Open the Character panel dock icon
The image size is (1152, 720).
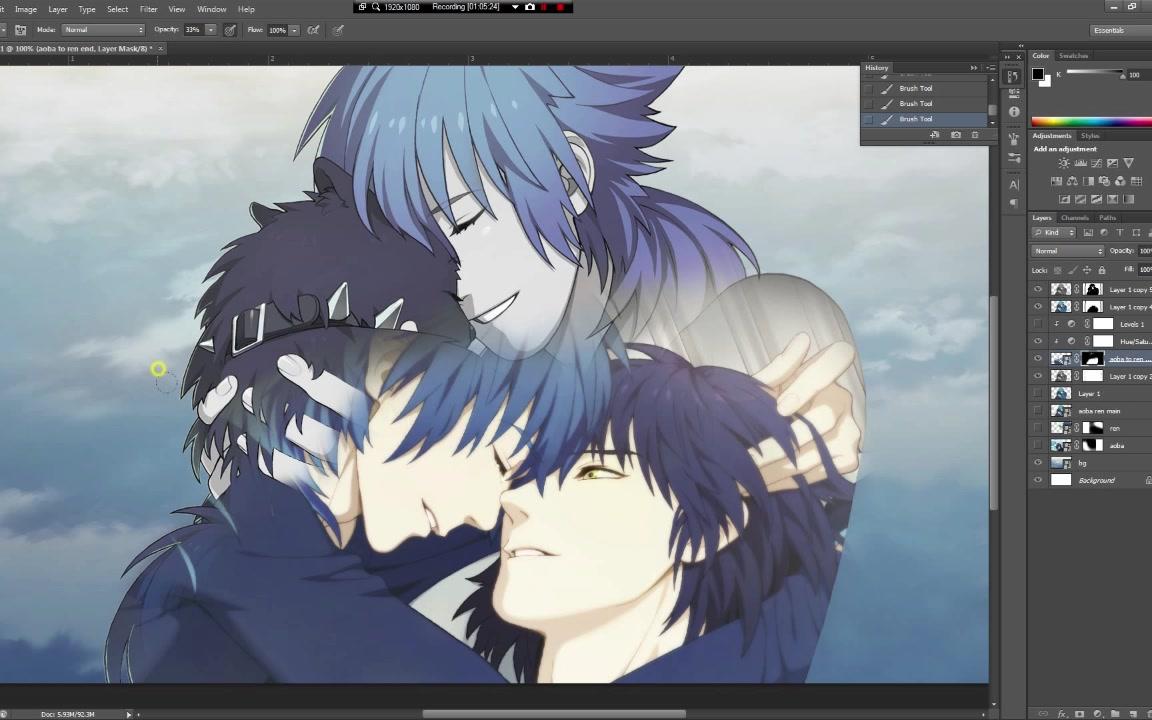click(1014, 184)
